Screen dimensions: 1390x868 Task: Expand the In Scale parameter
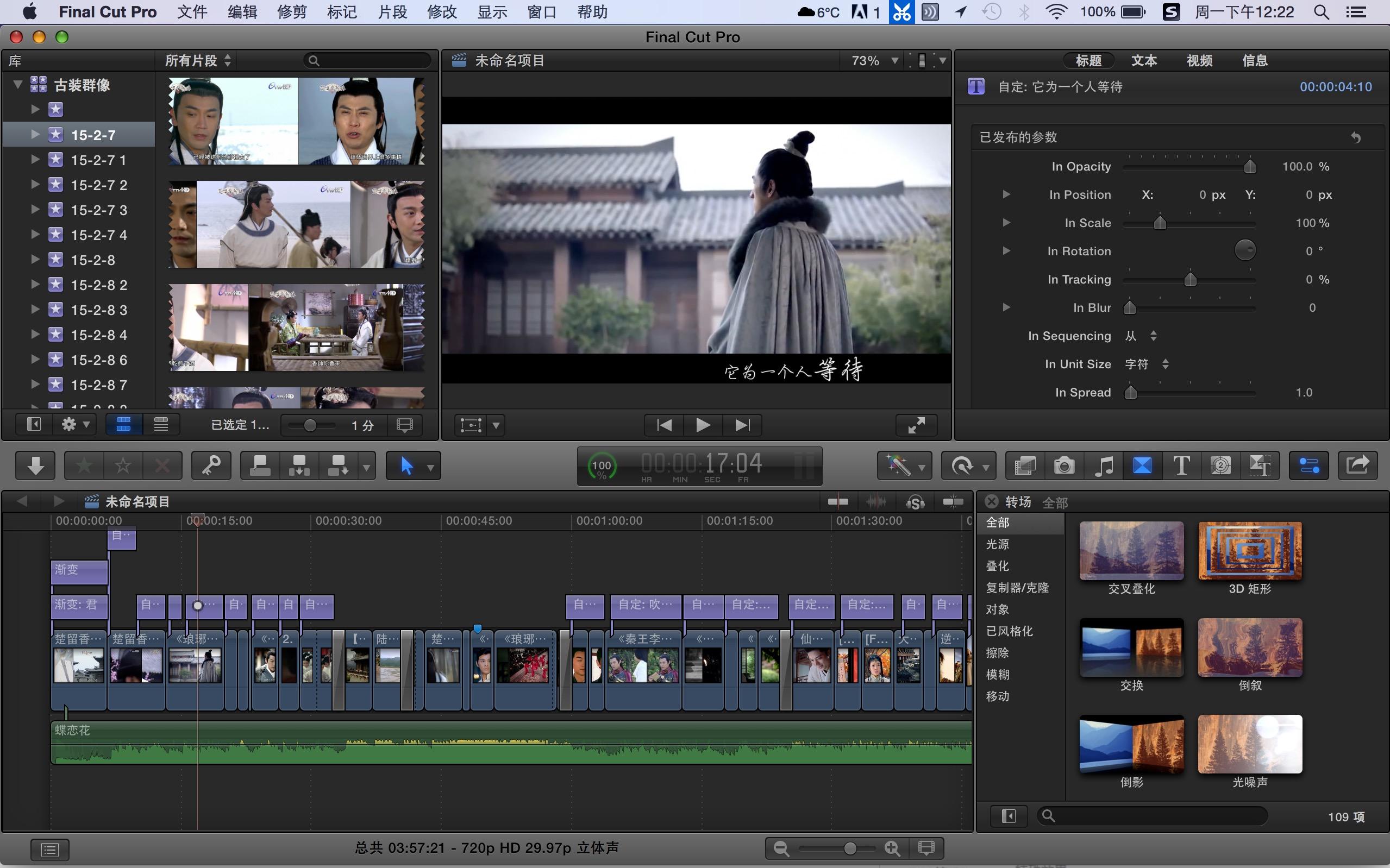tap(1006, 223)
